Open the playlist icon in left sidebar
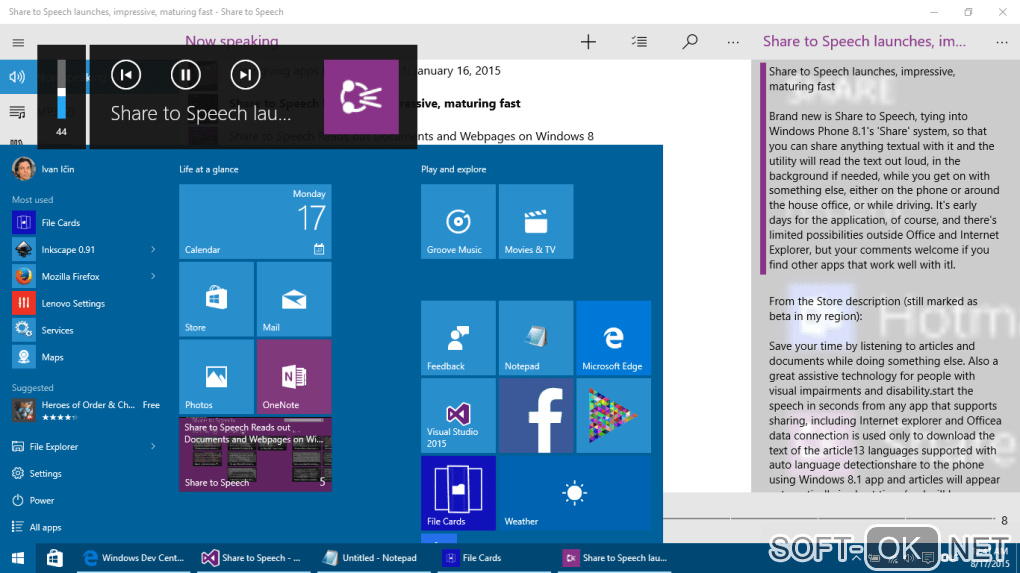Image resolution: width=1020 pixels, height=573 pixels. (18, 113)
